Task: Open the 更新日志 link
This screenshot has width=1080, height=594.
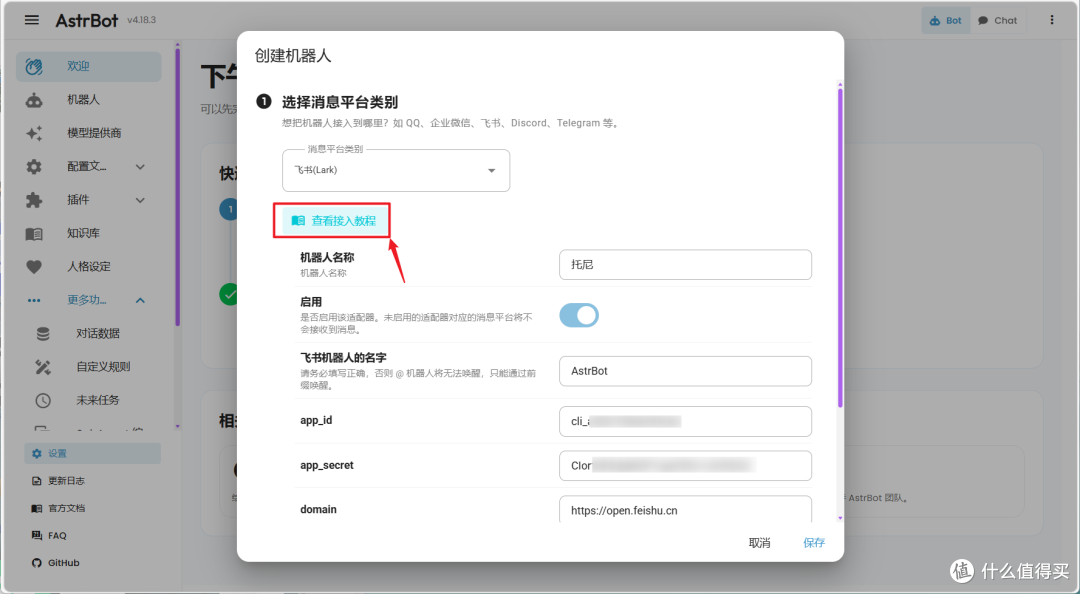Action: point(92,481)
